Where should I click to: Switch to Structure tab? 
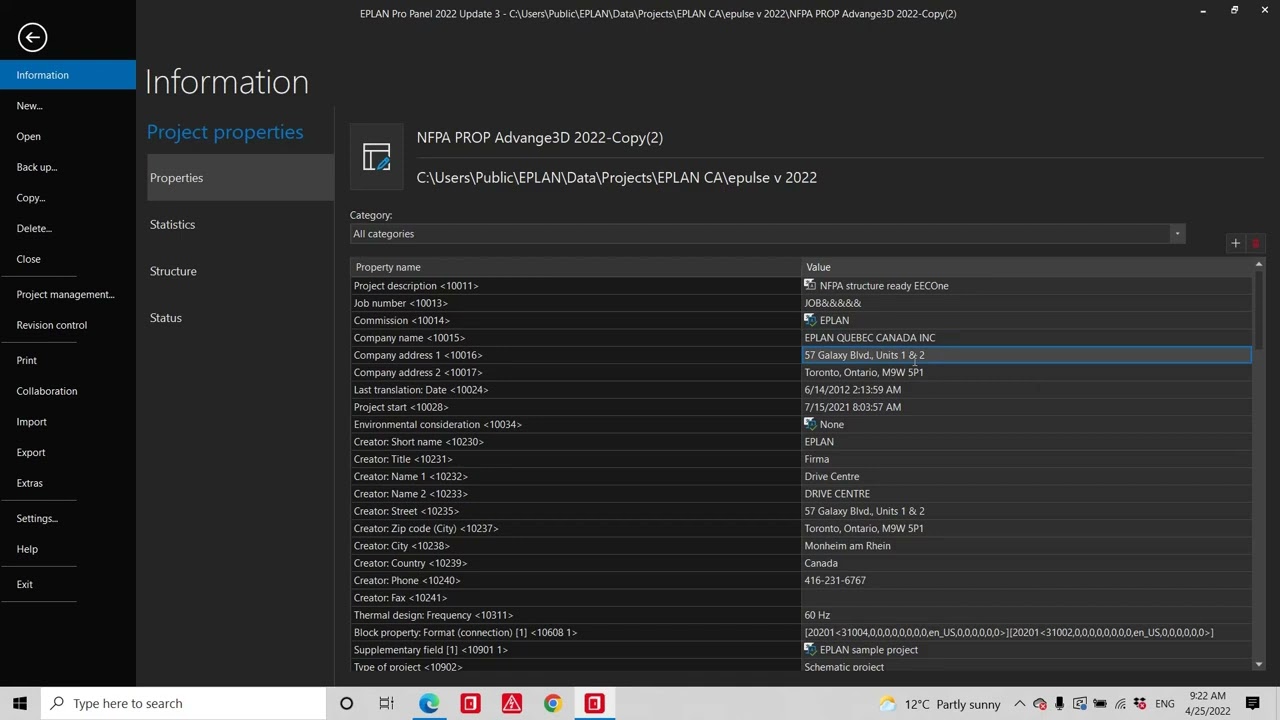coord(240,271)
